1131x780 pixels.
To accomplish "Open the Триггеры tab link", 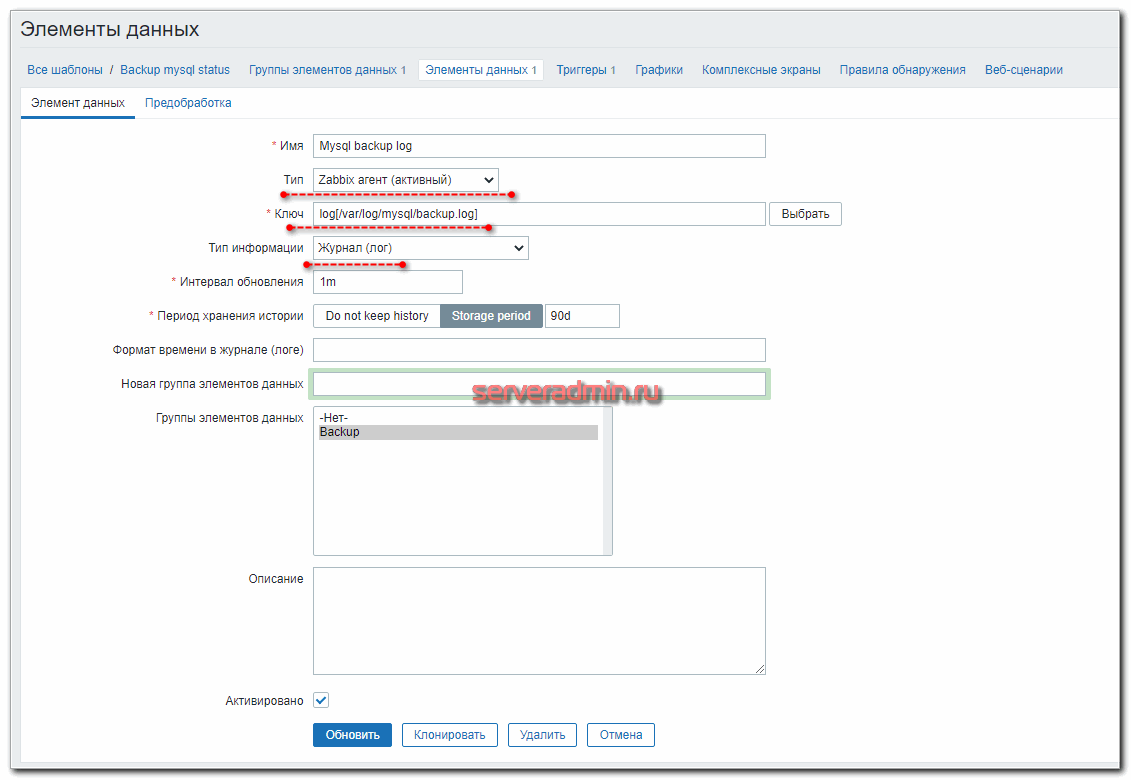I will (x=585, y=70).
